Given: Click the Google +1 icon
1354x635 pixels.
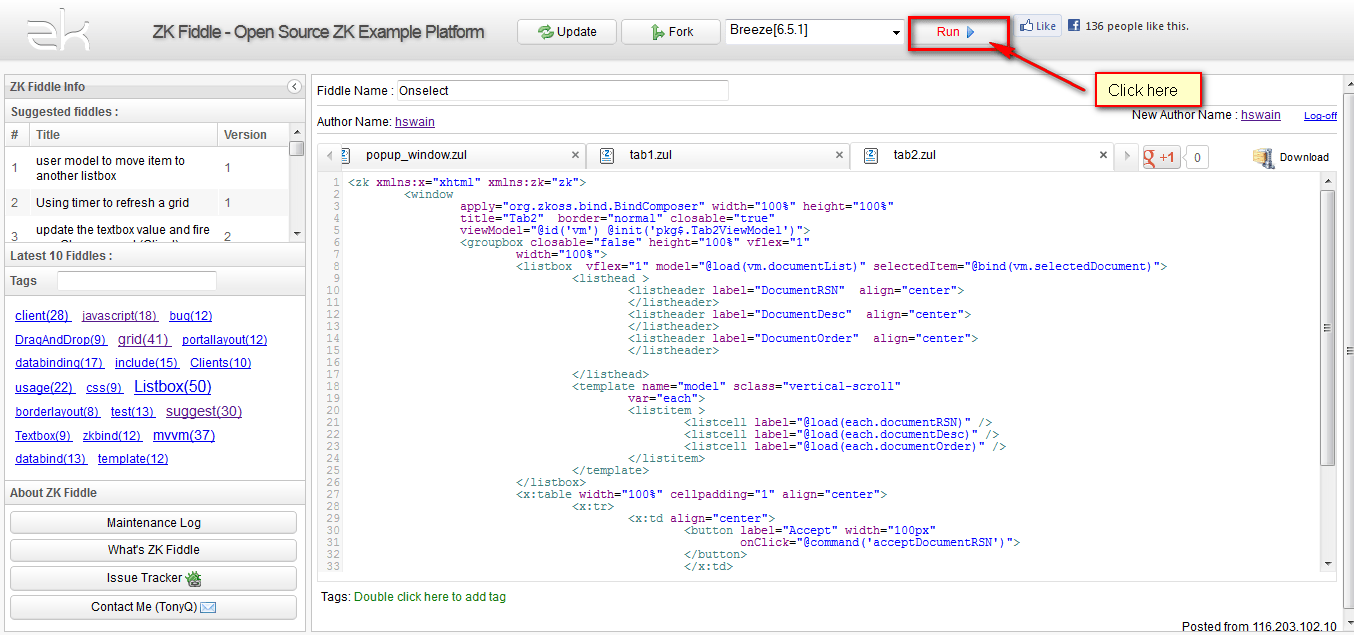Looking at the screenshot, I should pyautogui.click(x=1160, y=157).
